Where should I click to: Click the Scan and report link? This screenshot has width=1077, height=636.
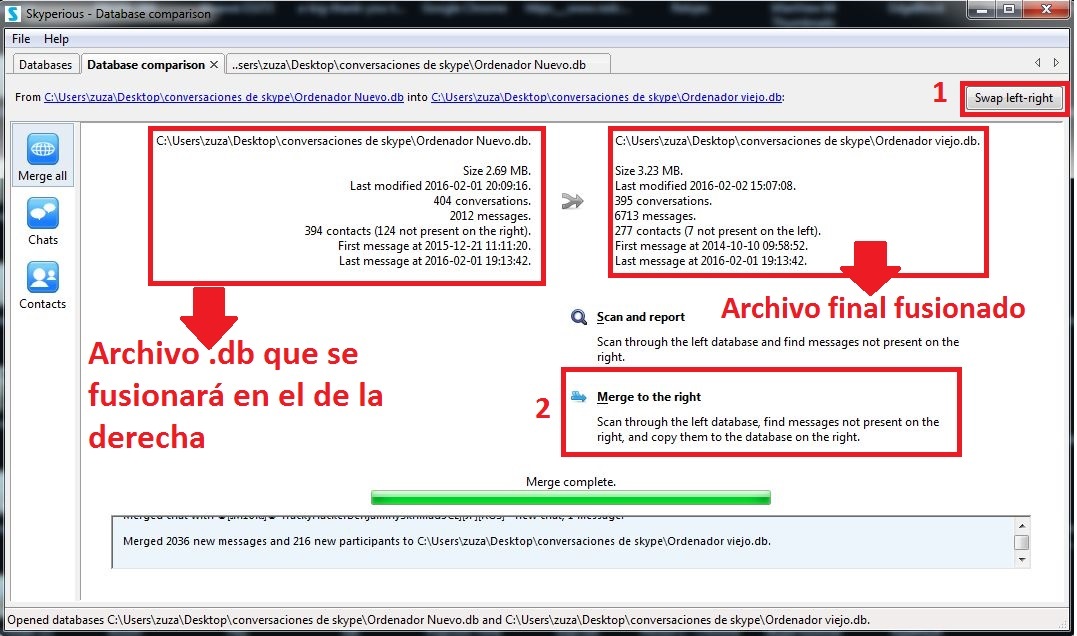641,317
